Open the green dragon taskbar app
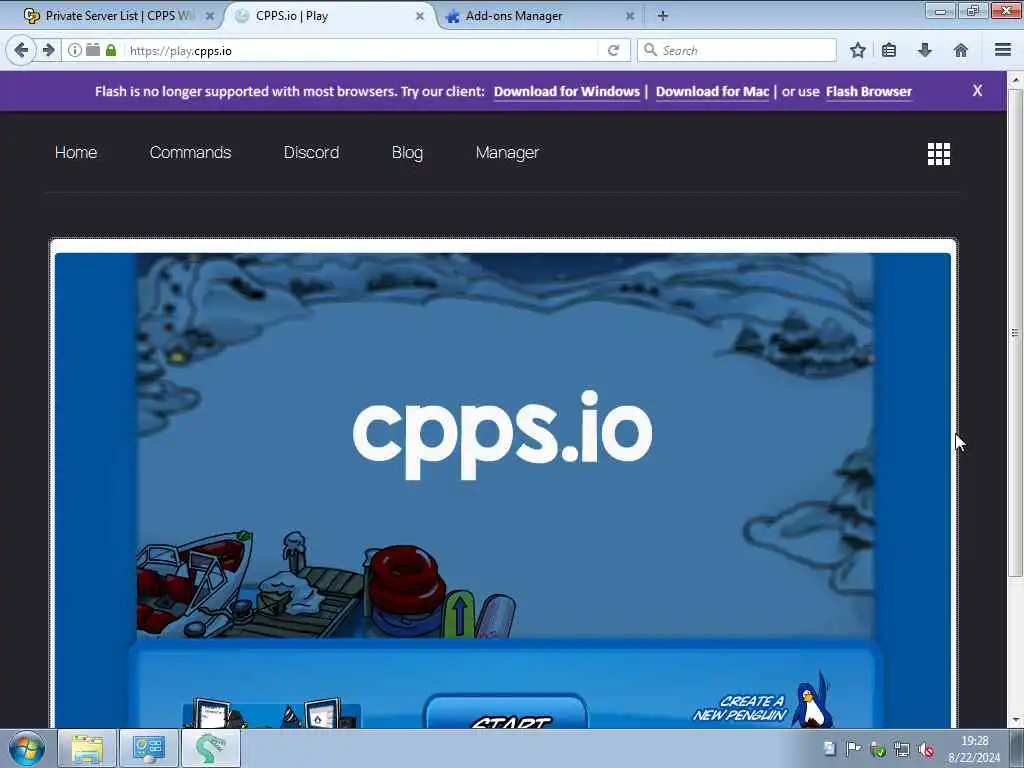Screen dimensions: 1024x768 coord(210,748)
